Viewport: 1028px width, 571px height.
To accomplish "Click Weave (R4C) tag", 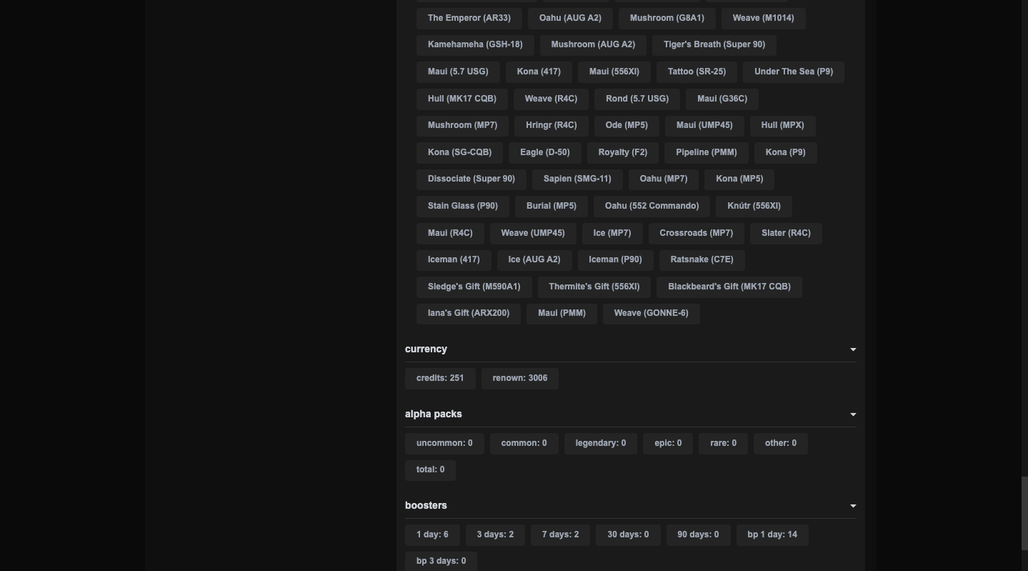I will 551,98.
